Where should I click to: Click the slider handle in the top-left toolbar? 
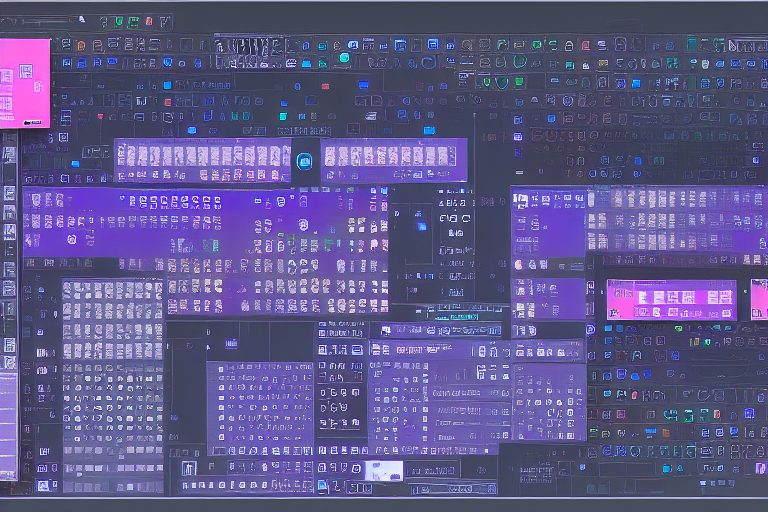tap(82, 21)
